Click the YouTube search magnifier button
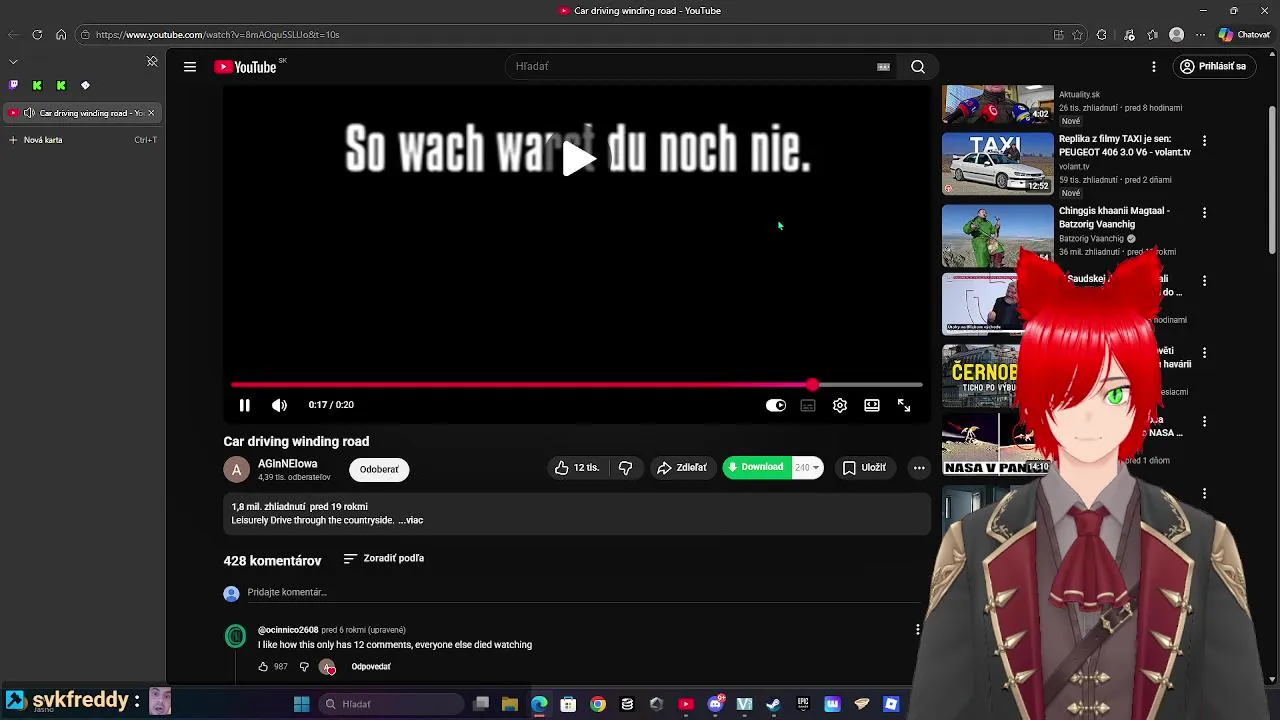1280x720 pixels. coord(918,67)
